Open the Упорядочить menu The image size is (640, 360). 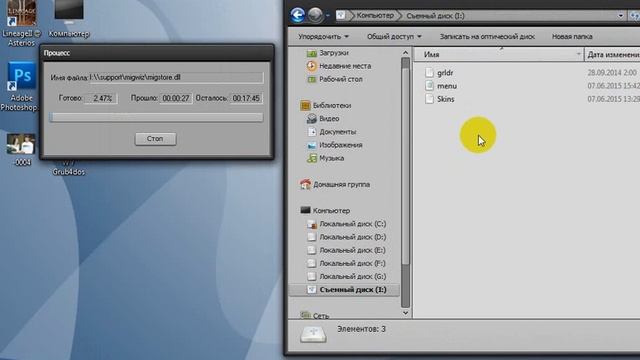pyautogui.click(x=323, y=37)
